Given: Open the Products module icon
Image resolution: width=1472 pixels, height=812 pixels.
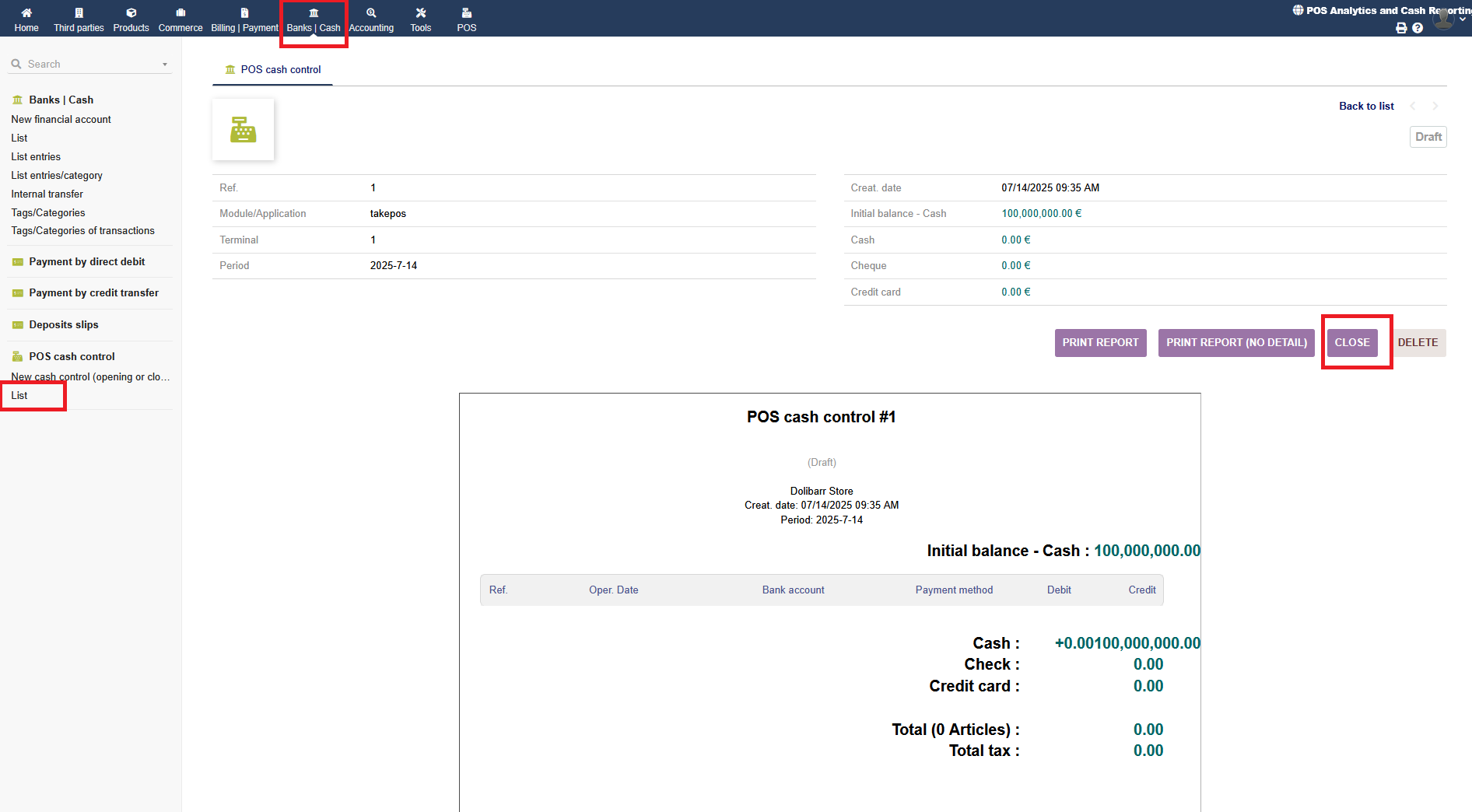Looking at the screenshot, I should click(x=131, y=13).
